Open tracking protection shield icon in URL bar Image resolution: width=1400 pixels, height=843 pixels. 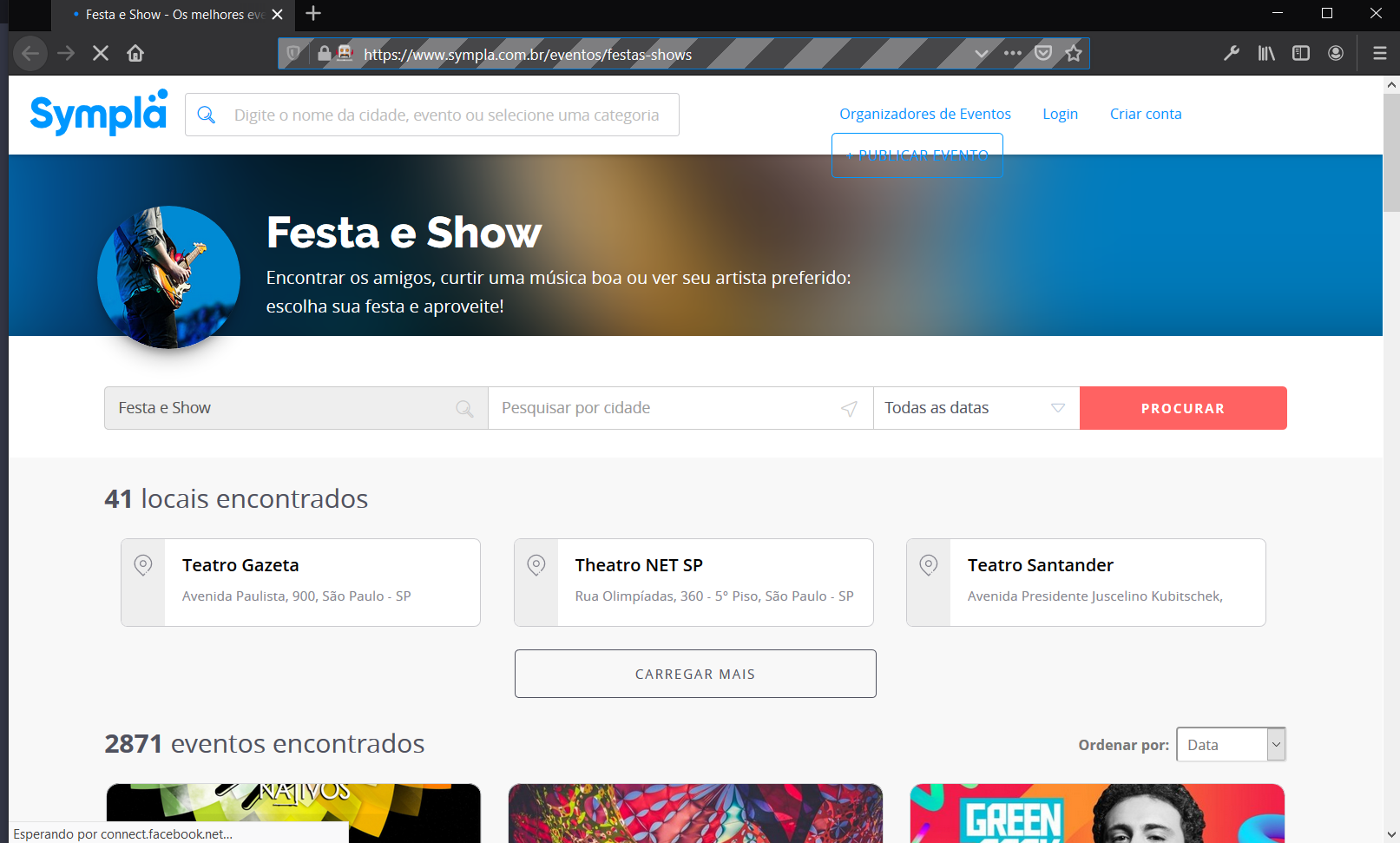click(293, 54)
